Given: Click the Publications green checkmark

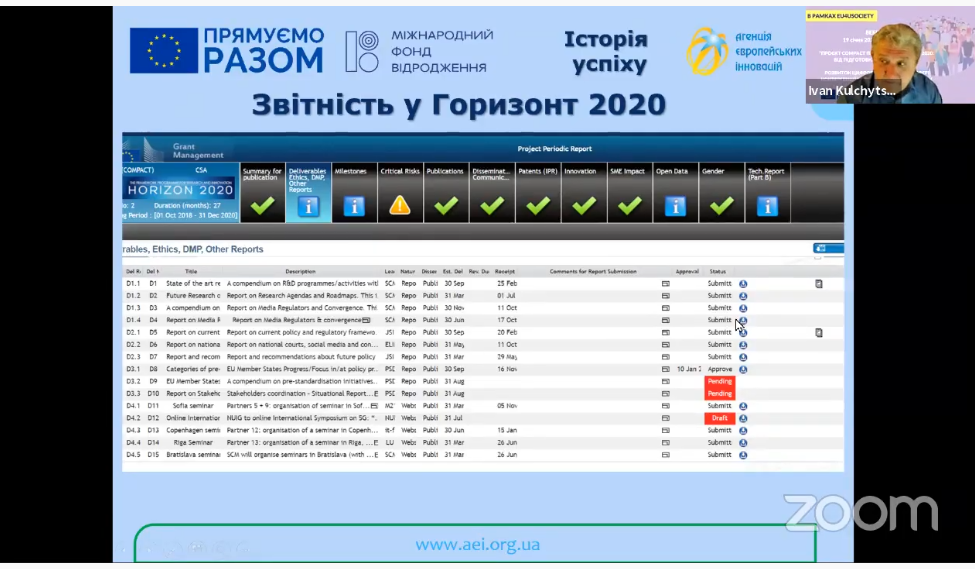Looking at the screenshot, I should [x=446, y=206].
